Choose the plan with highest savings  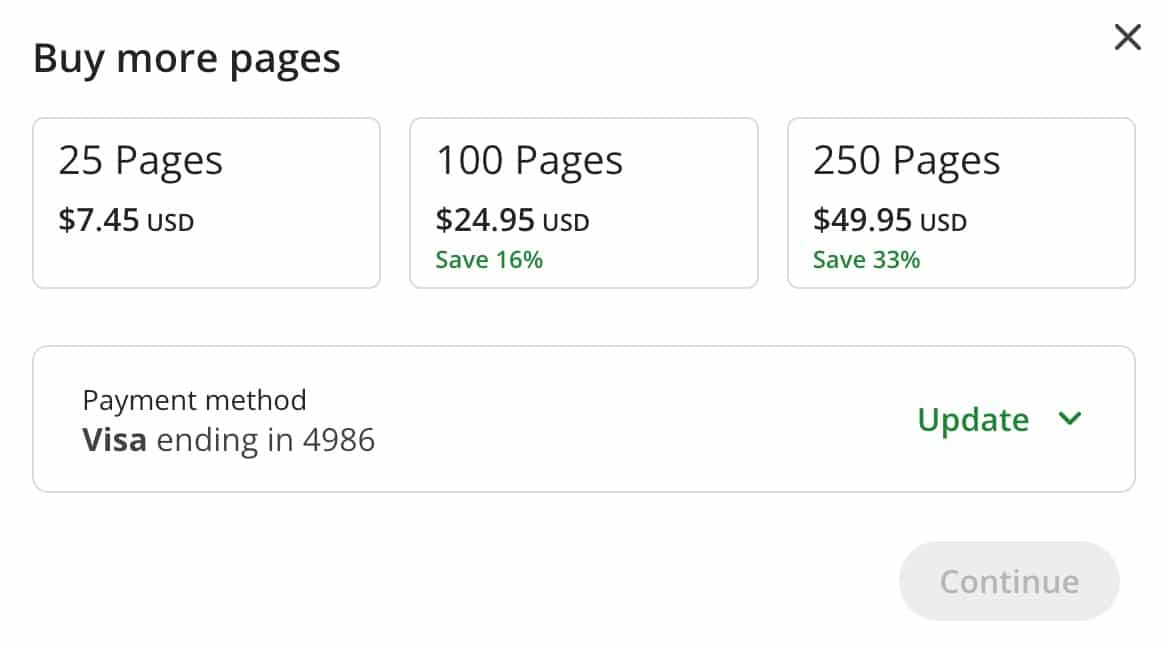click(x=961, y=201)
